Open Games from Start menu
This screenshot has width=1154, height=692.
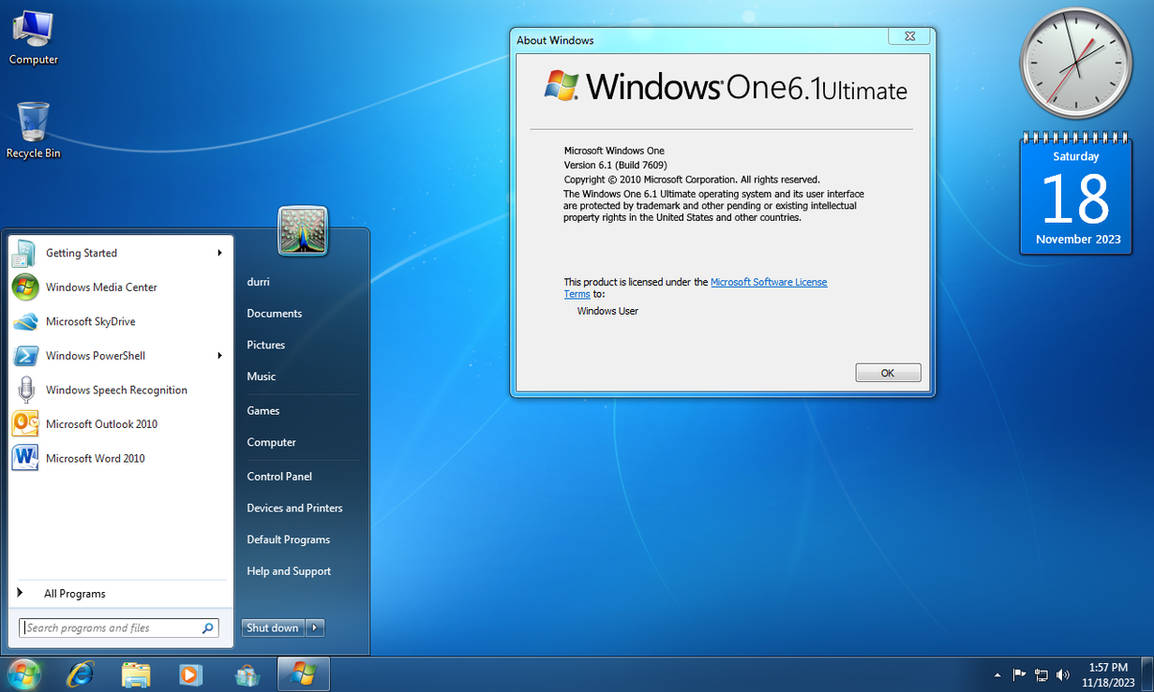coord(263,411)
